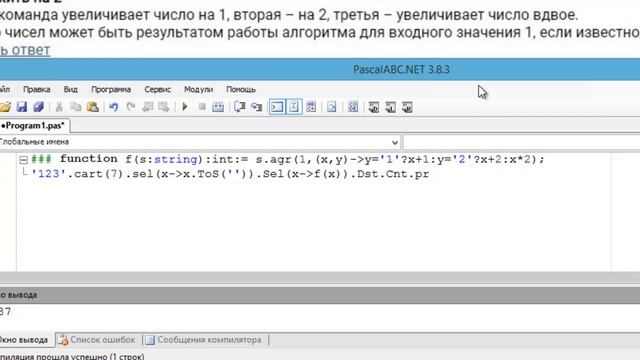
Task: Cut selection with the scissors icon
Action: coord(59,107)
